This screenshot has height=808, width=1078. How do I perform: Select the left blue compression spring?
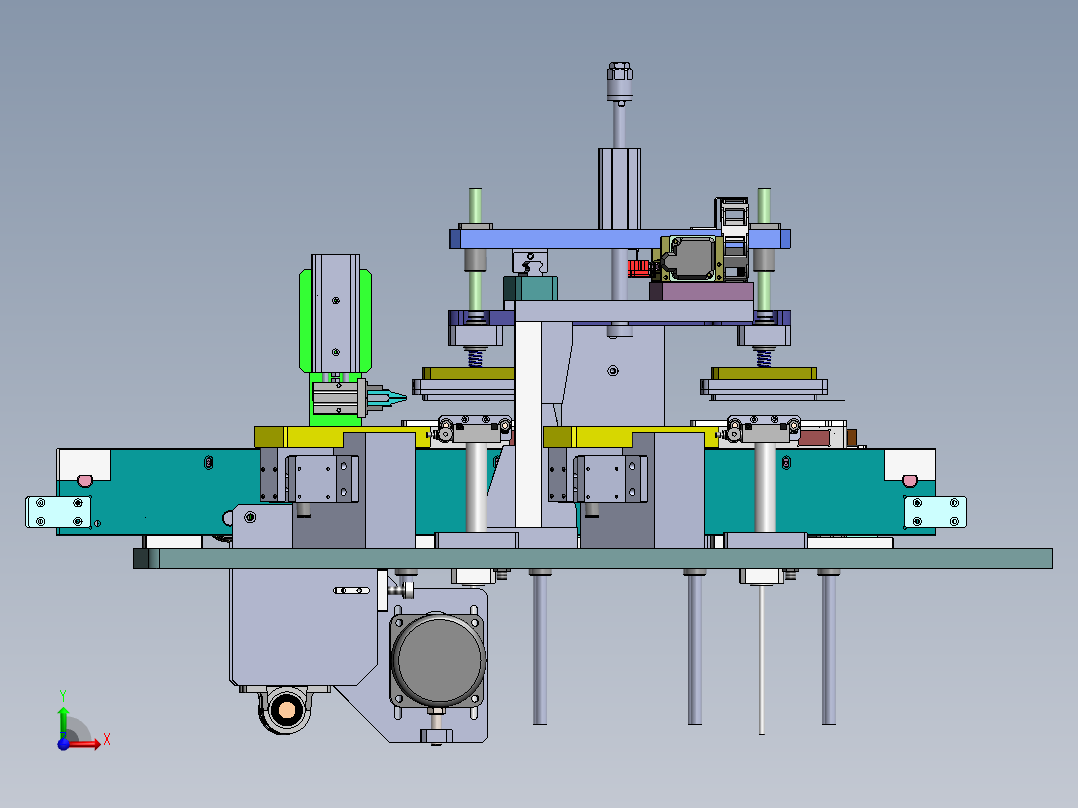475,357
